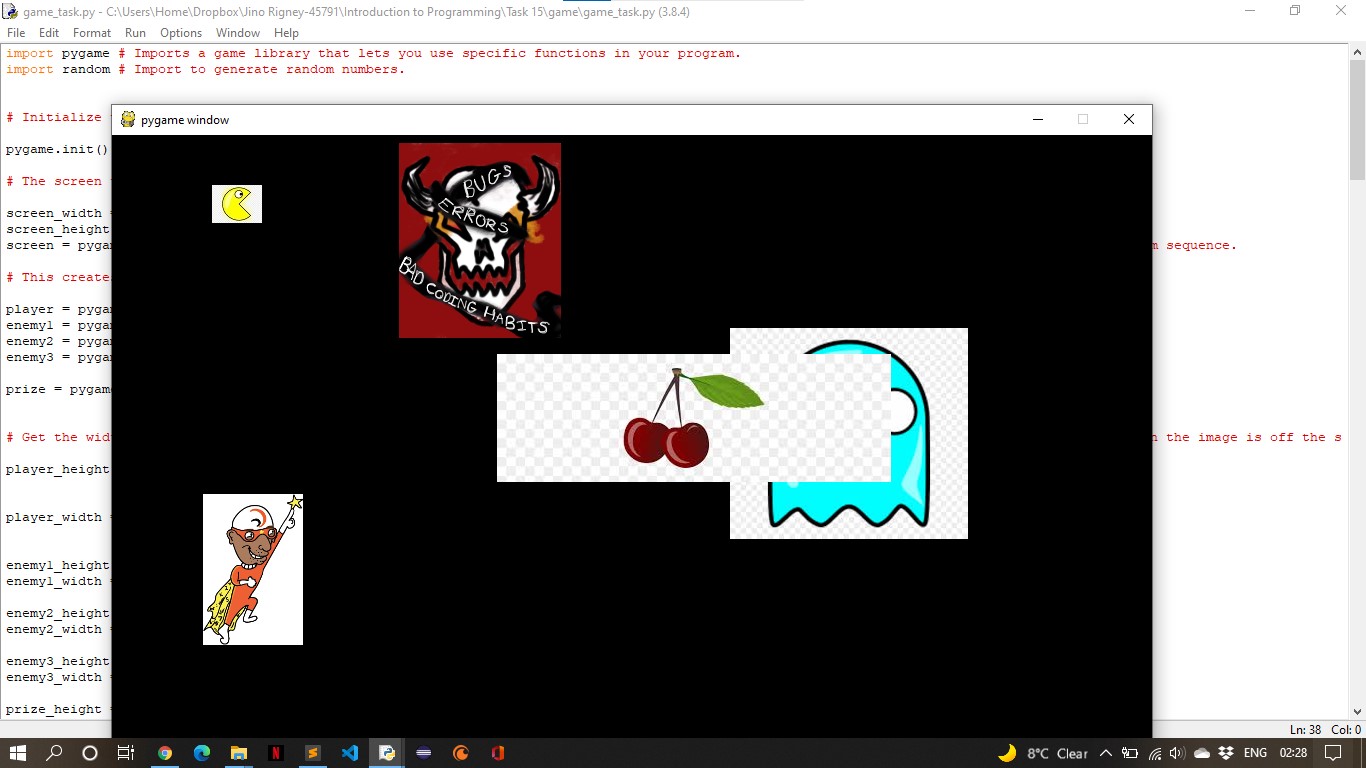
Task: Open File Explorer from the taskbar
Action: point(239,753)
